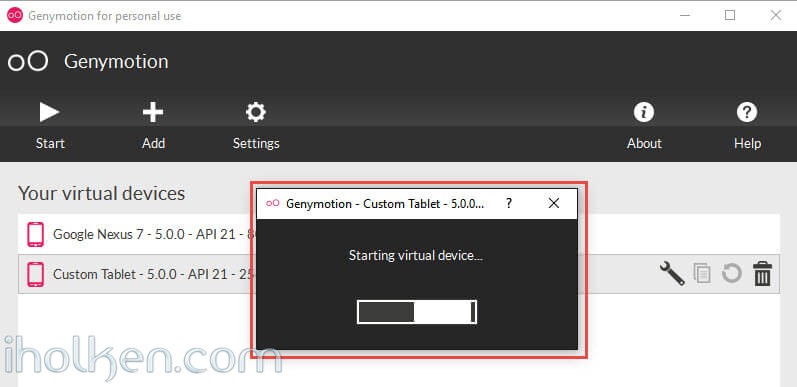Image resolution: width=797 pixels, height=387 pixels.
Task: Select the Custom Tablet device row
Action: 398,274
